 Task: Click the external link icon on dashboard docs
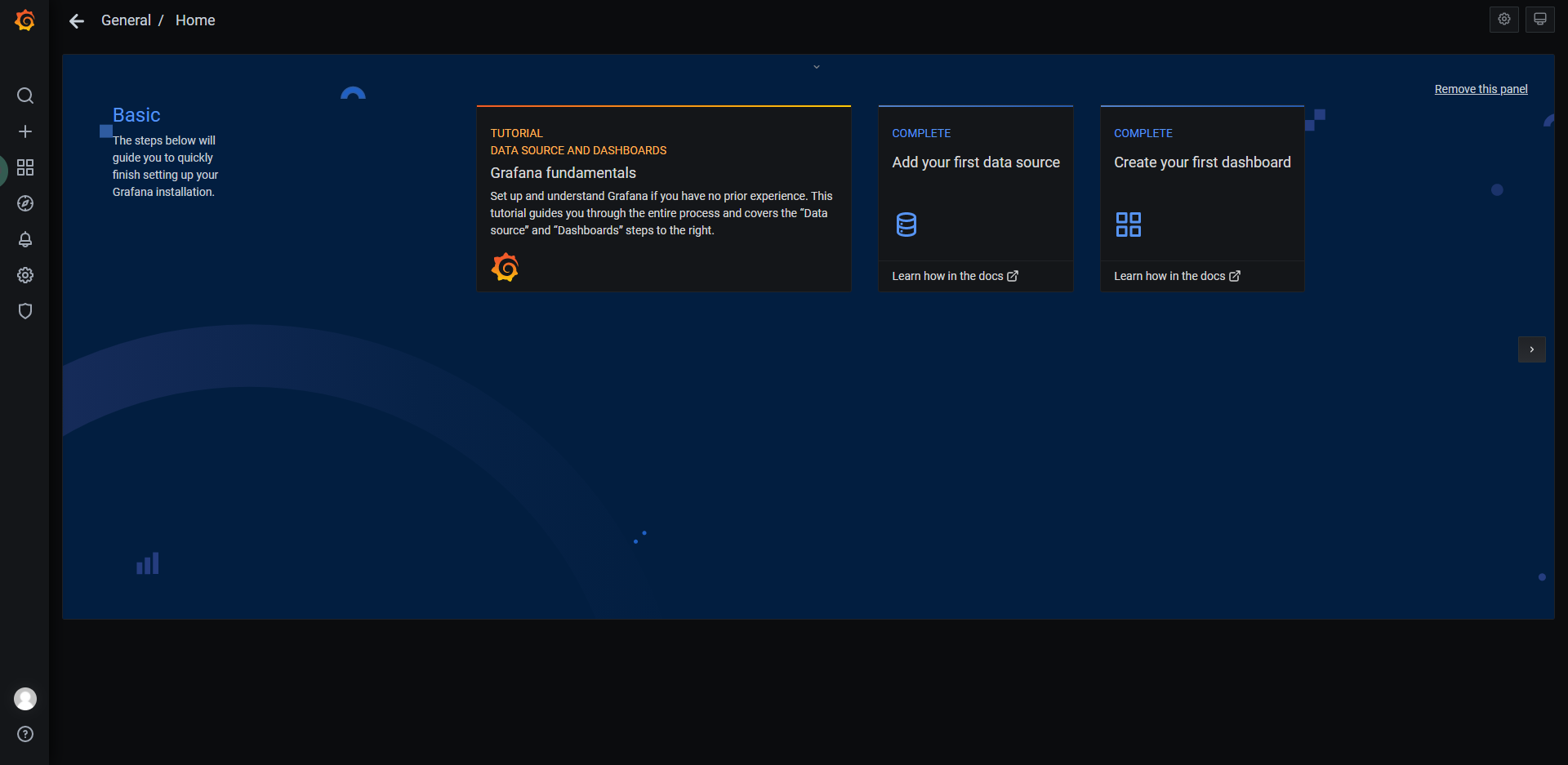(1235, 276)
